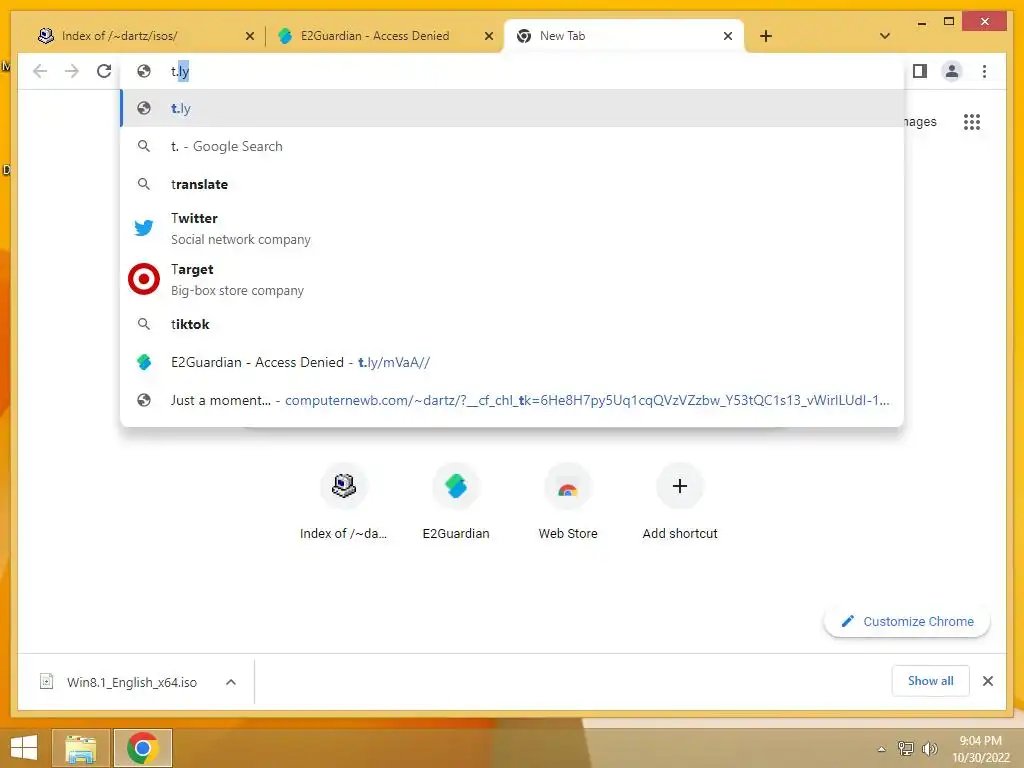Click the Target bullseye logo
1024x768 pixels.
click(144, 279)
